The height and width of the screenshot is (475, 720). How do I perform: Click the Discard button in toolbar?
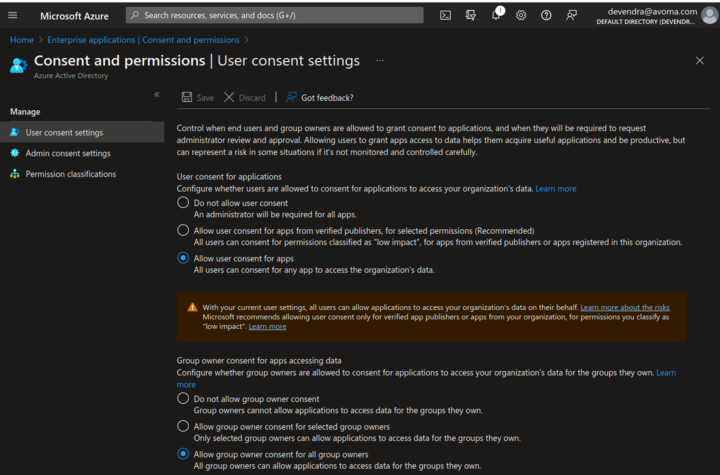(x=245, y=97)
